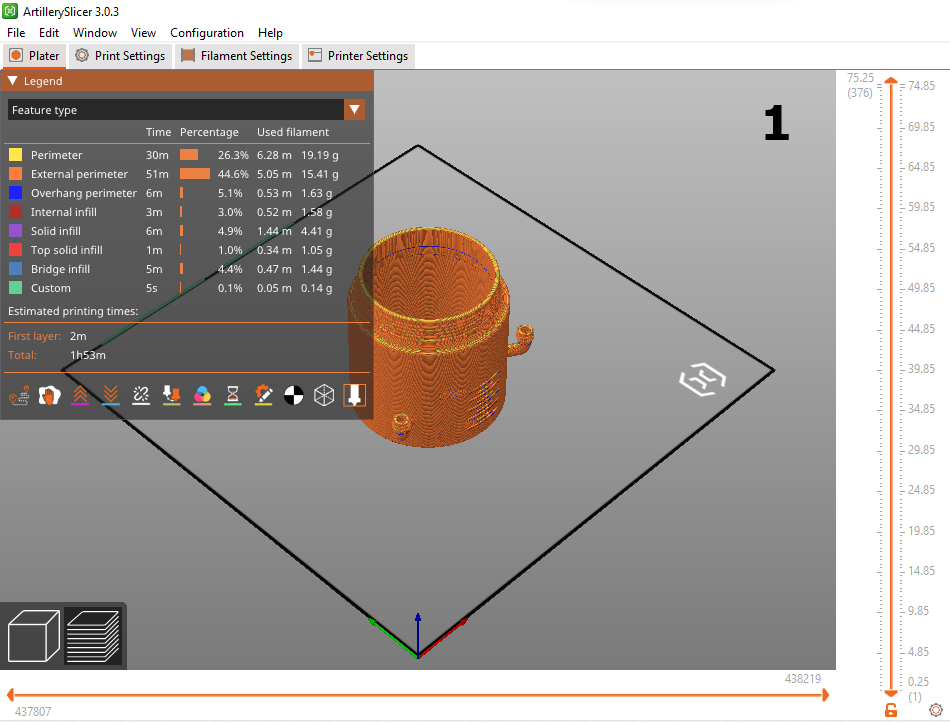Toggle Seams broken-link icon

141,396
